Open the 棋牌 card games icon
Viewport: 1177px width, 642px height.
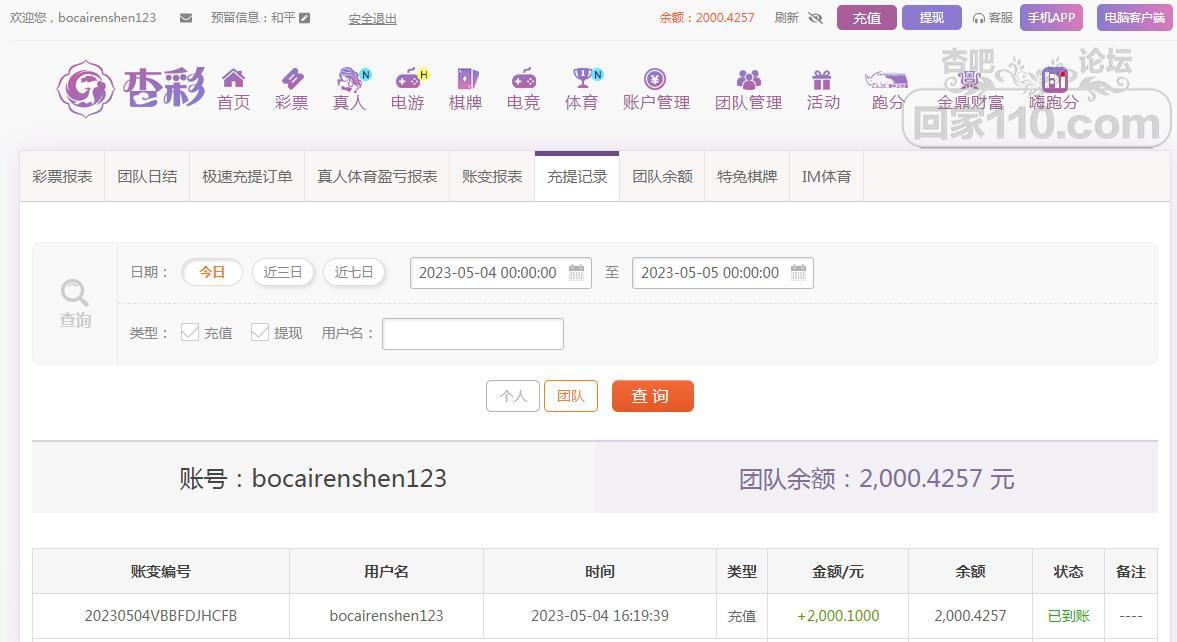[465, 80]
